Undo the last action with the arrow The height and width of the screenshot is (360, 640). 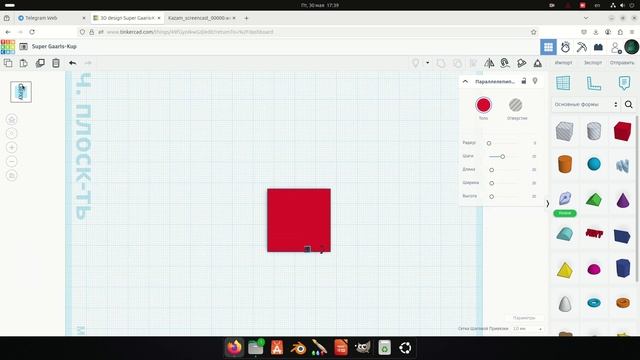[x=72, y=63]
